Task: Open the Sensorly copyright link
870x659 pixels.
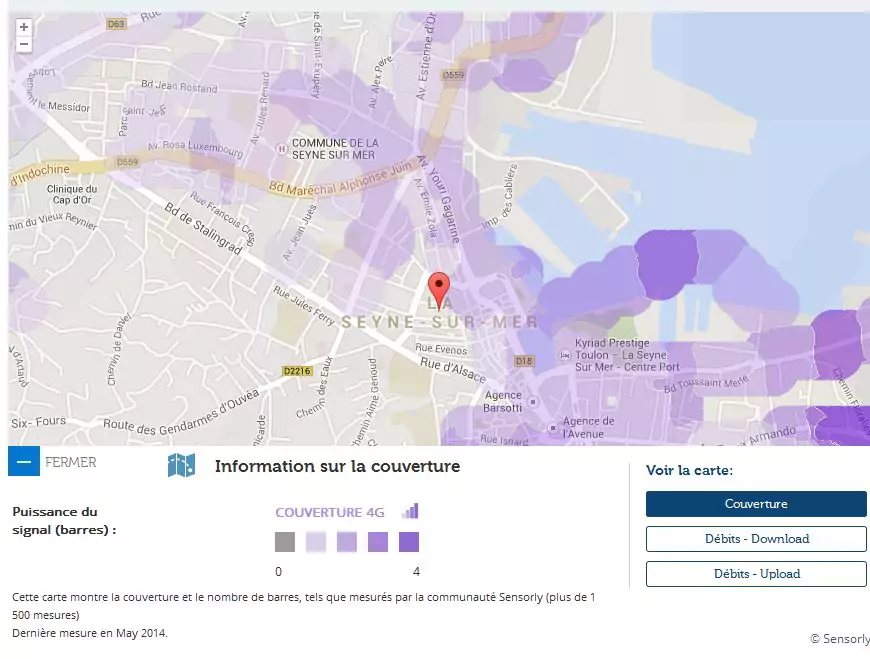Action: 839,639
